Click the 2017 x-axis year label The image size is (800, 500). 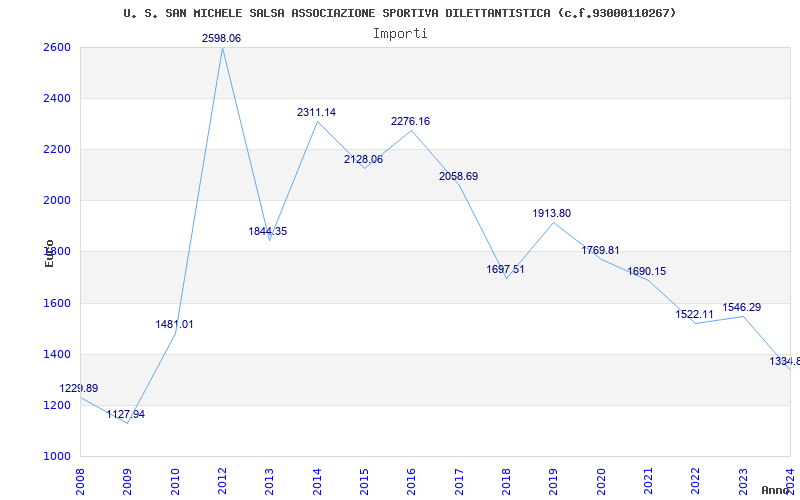pyautogui.click(x=459, y=482)
